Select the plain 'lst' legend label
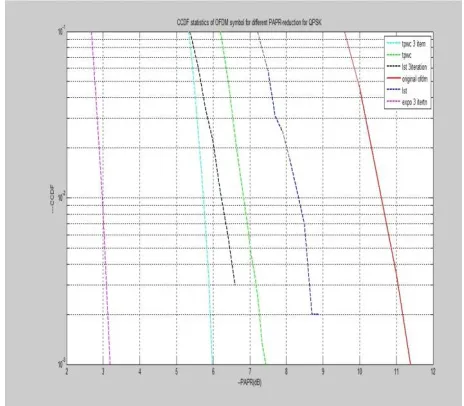The height and width of the screenshot is (406, 464). pos(404,90)
